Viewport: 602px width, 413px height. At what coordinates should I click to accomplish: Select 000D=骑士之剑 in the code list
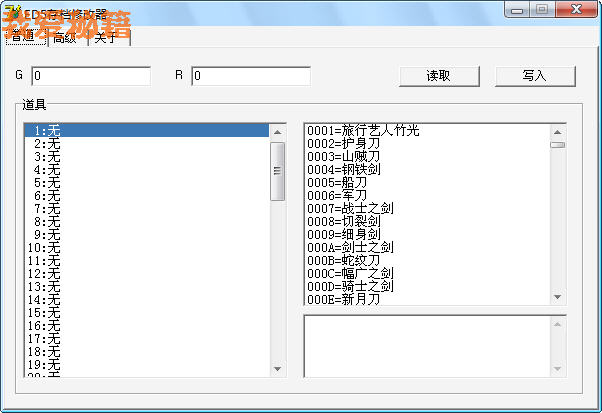point(350,286)
